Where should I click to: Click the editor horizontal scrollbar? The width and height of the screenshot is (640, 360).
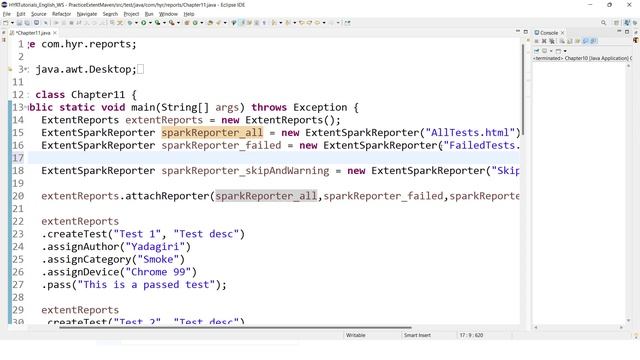(x=236, y=327)
